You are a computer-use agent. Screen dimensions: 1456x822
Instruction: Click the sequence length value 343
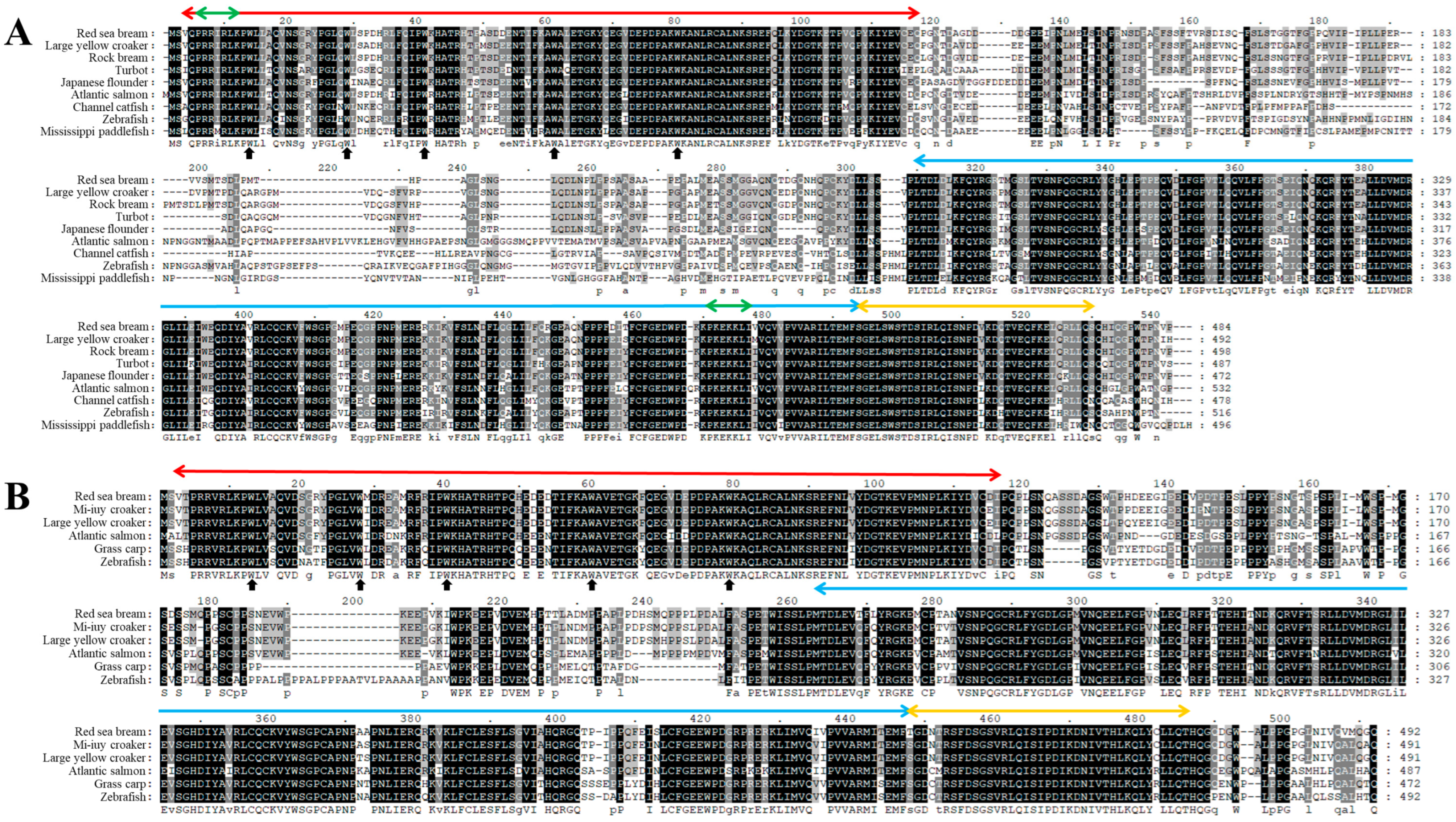click(x=1441, y=205)
